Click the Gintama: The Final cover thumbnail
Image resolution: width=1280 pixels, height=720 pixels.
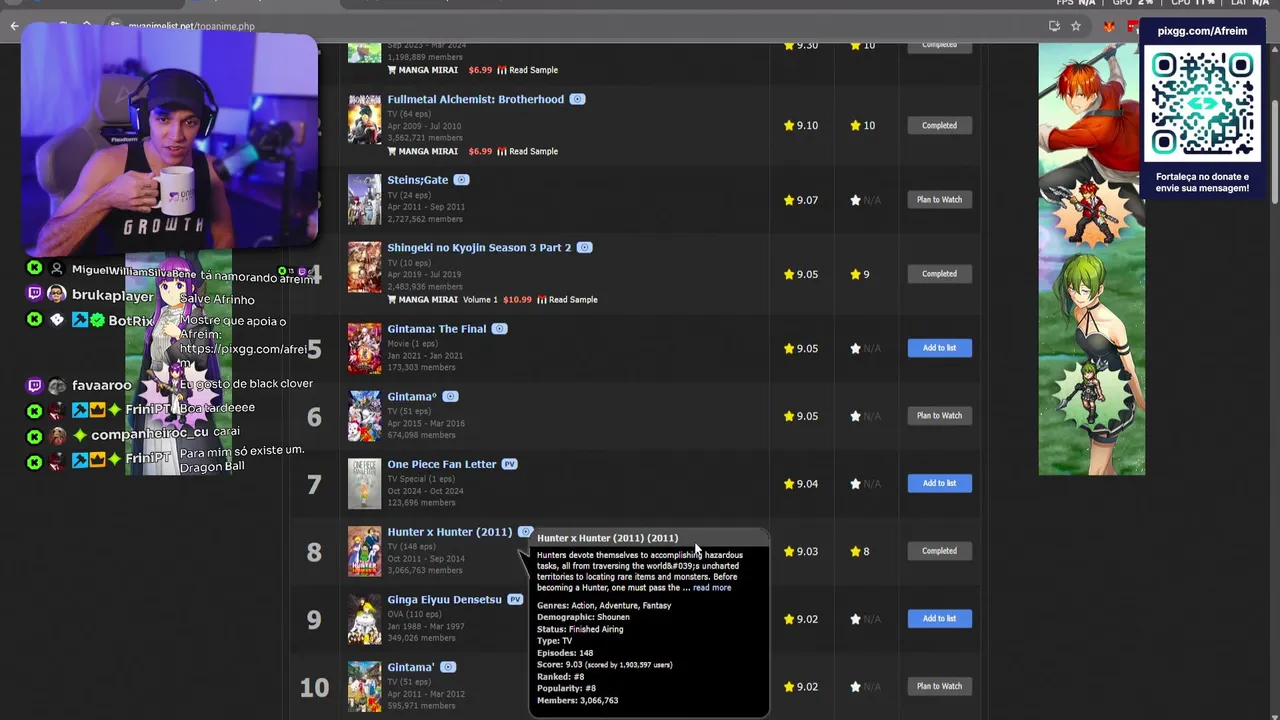364,348
